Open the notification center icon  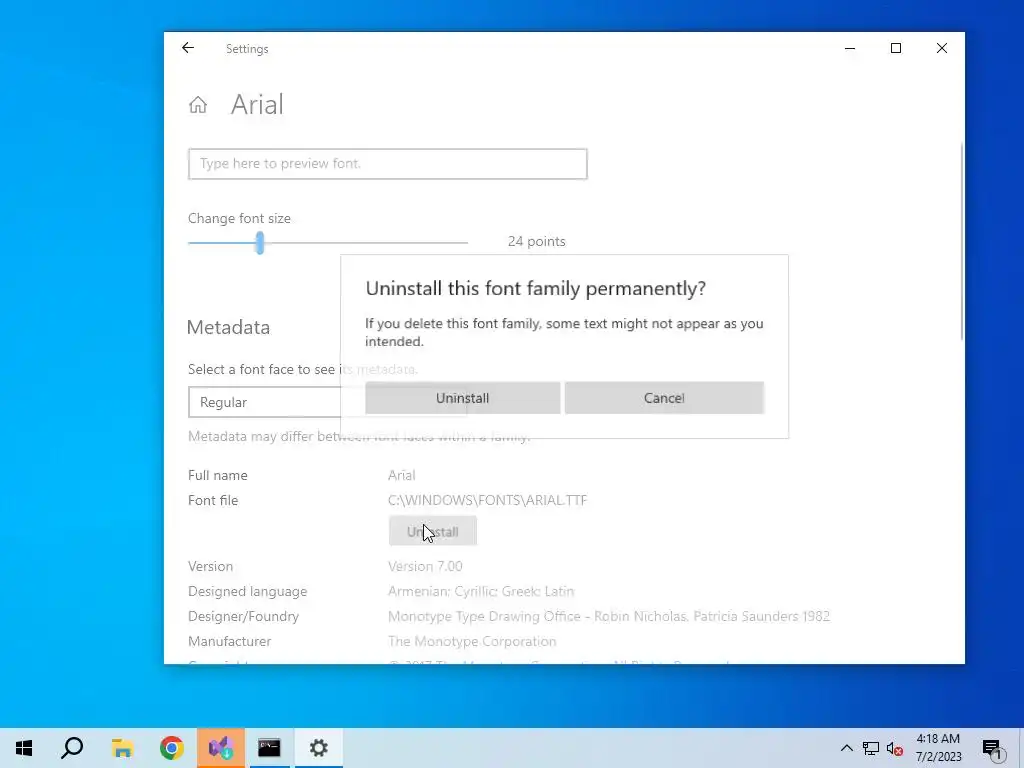point(993,749)
